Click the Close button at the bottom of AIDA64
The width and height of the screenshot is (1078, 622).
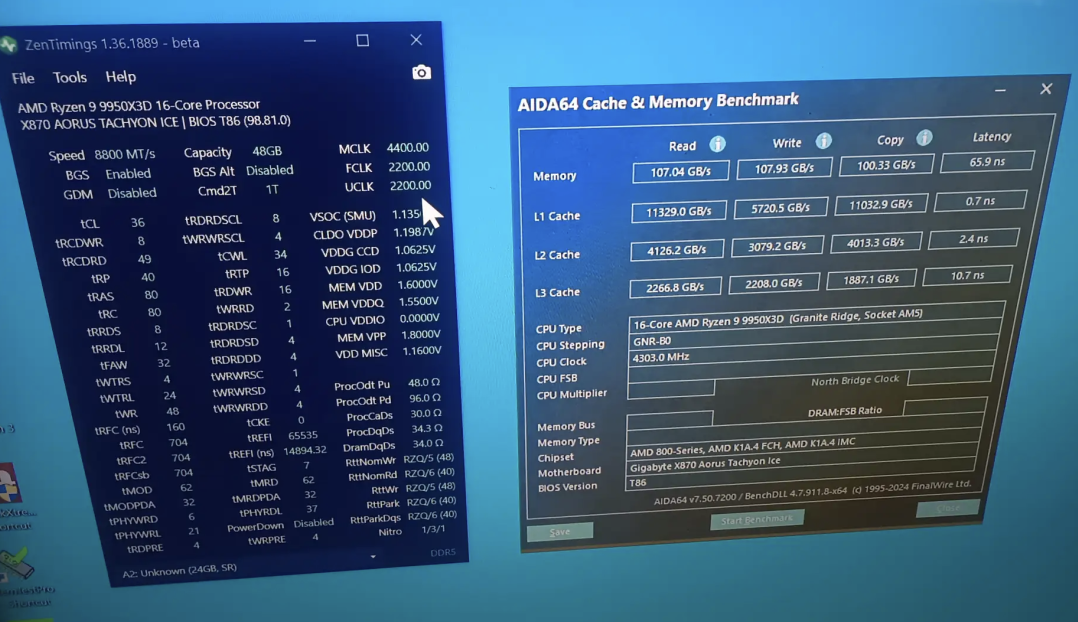(x=947, y=508)
